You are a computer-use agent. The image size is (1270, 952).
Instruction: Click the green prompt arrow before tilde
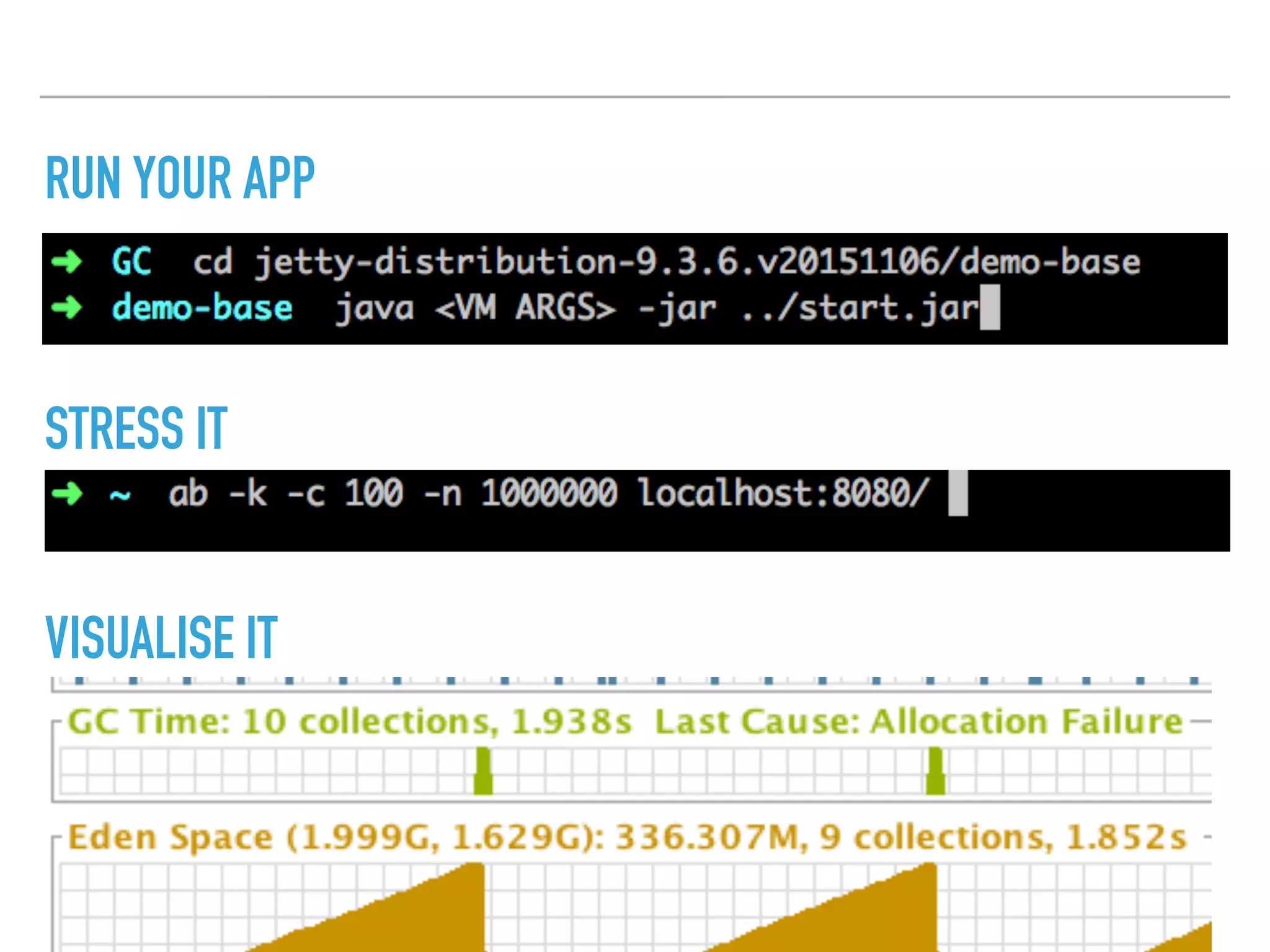(67, 494)
